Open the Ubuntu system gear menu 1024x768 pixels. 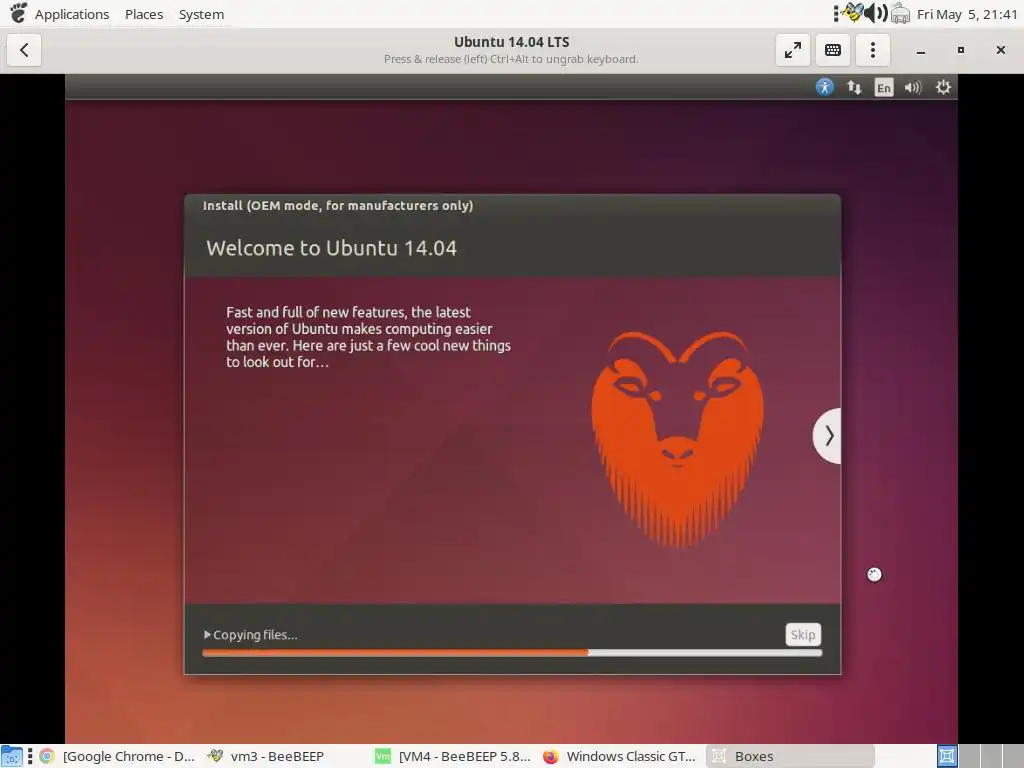(943, 87)
